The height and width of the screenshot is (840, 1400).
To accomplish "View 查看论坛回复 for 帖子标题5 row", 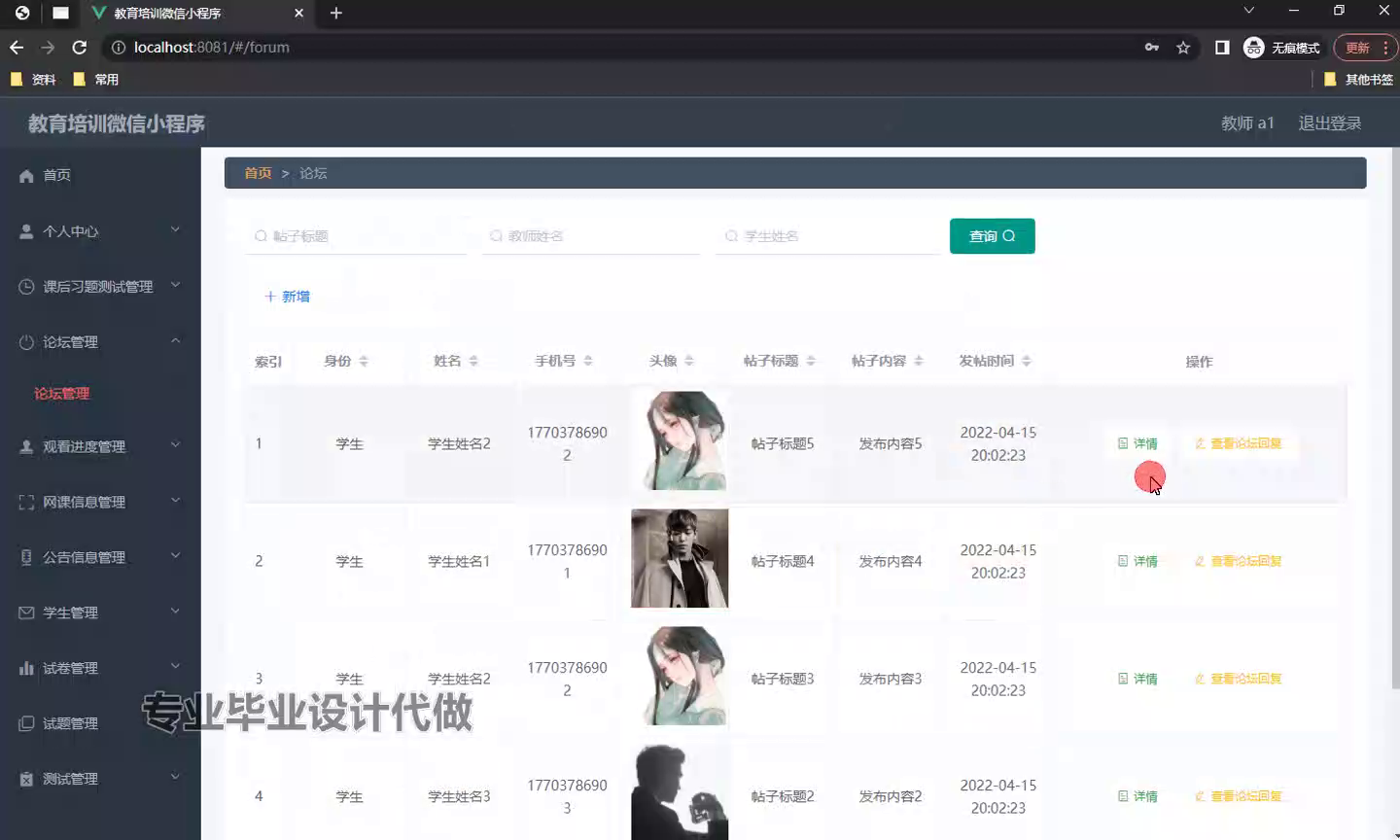I will click(1238, 443).
